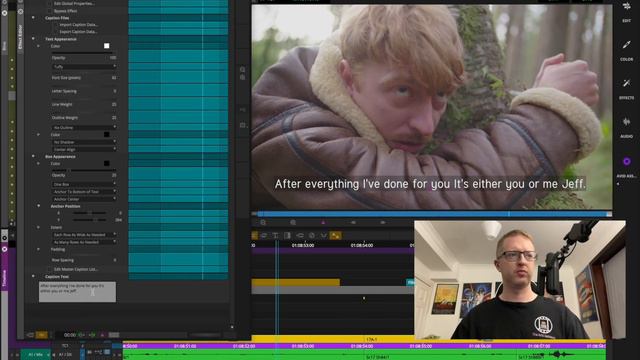Click the second icon left of the monitor
The height and width of the screenshot is (360, 640).
click(x=242, y=77)
